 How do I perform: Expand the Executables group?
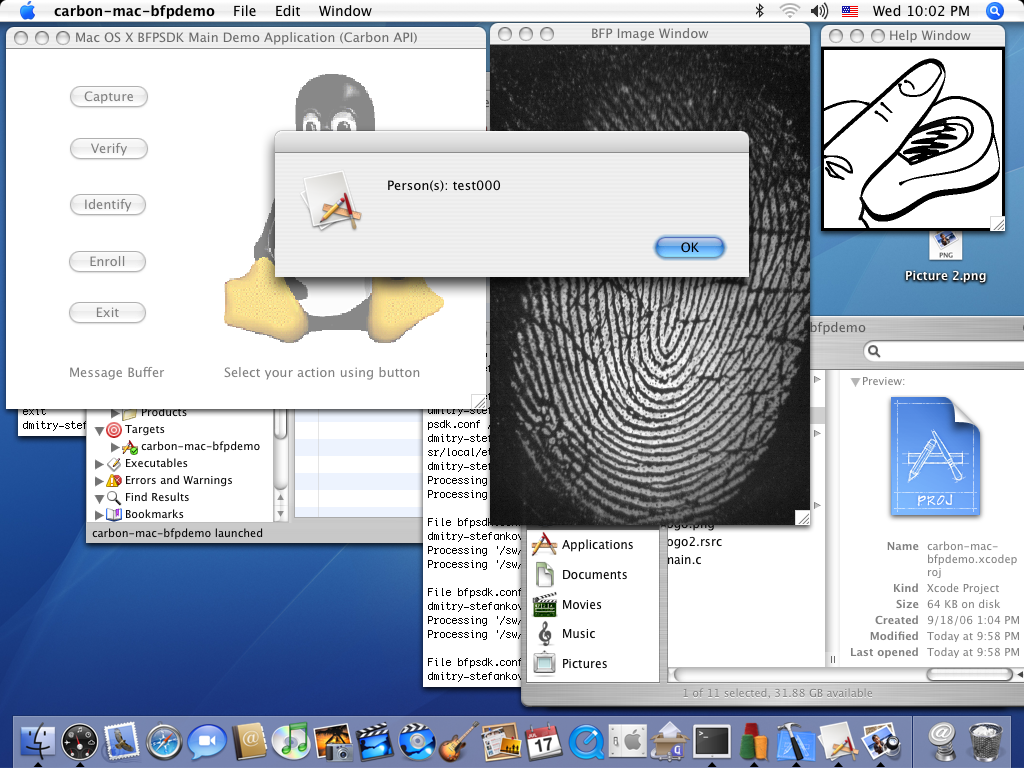pos(99,464)
